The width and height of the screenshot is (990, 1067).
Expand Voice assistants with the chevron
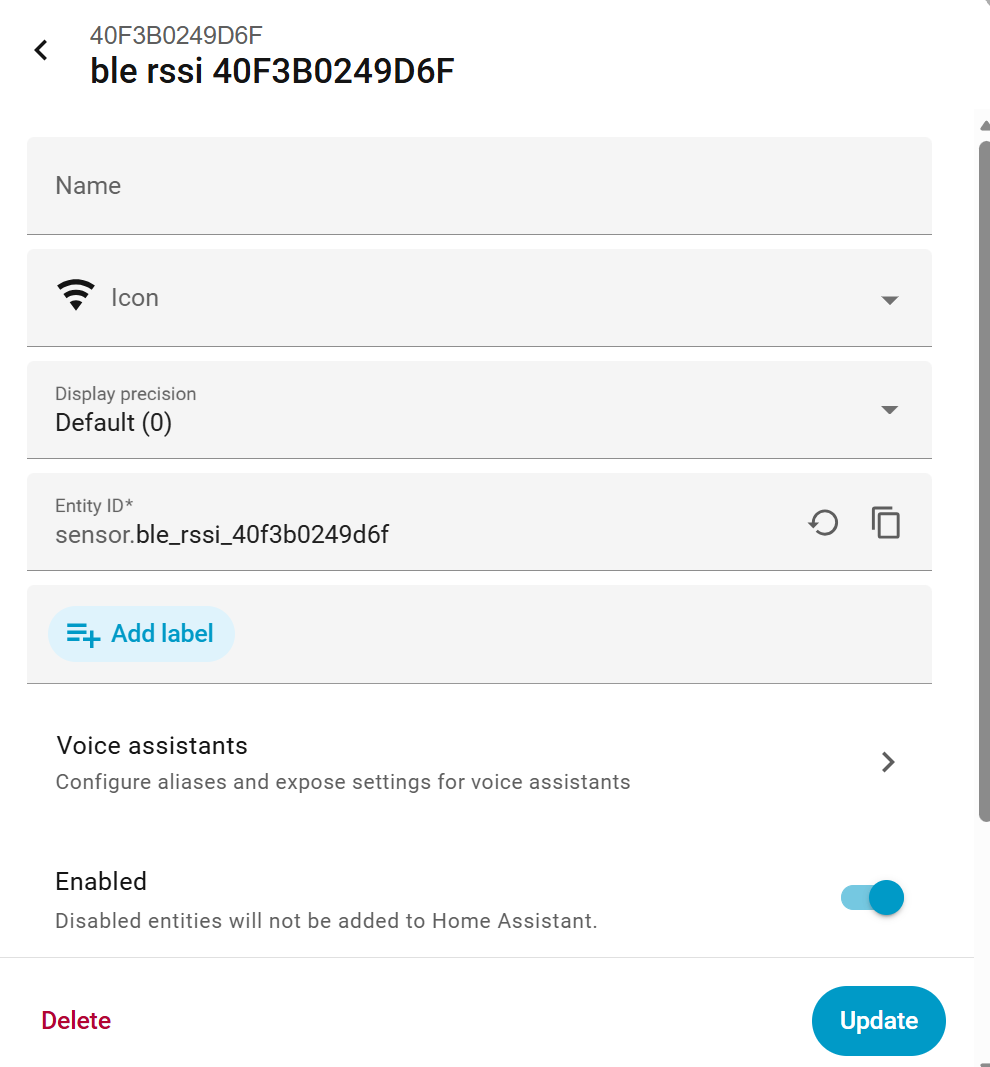point(887,762)
